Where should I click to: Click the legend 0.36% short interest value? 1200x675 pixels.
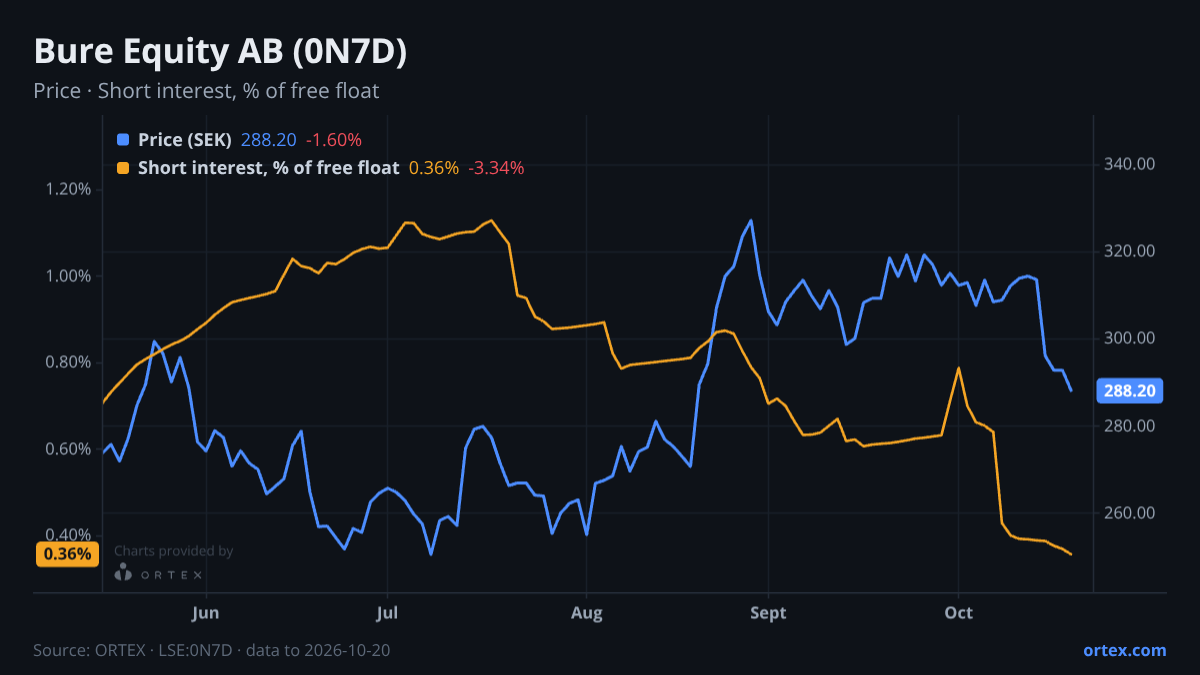(434, 168)
